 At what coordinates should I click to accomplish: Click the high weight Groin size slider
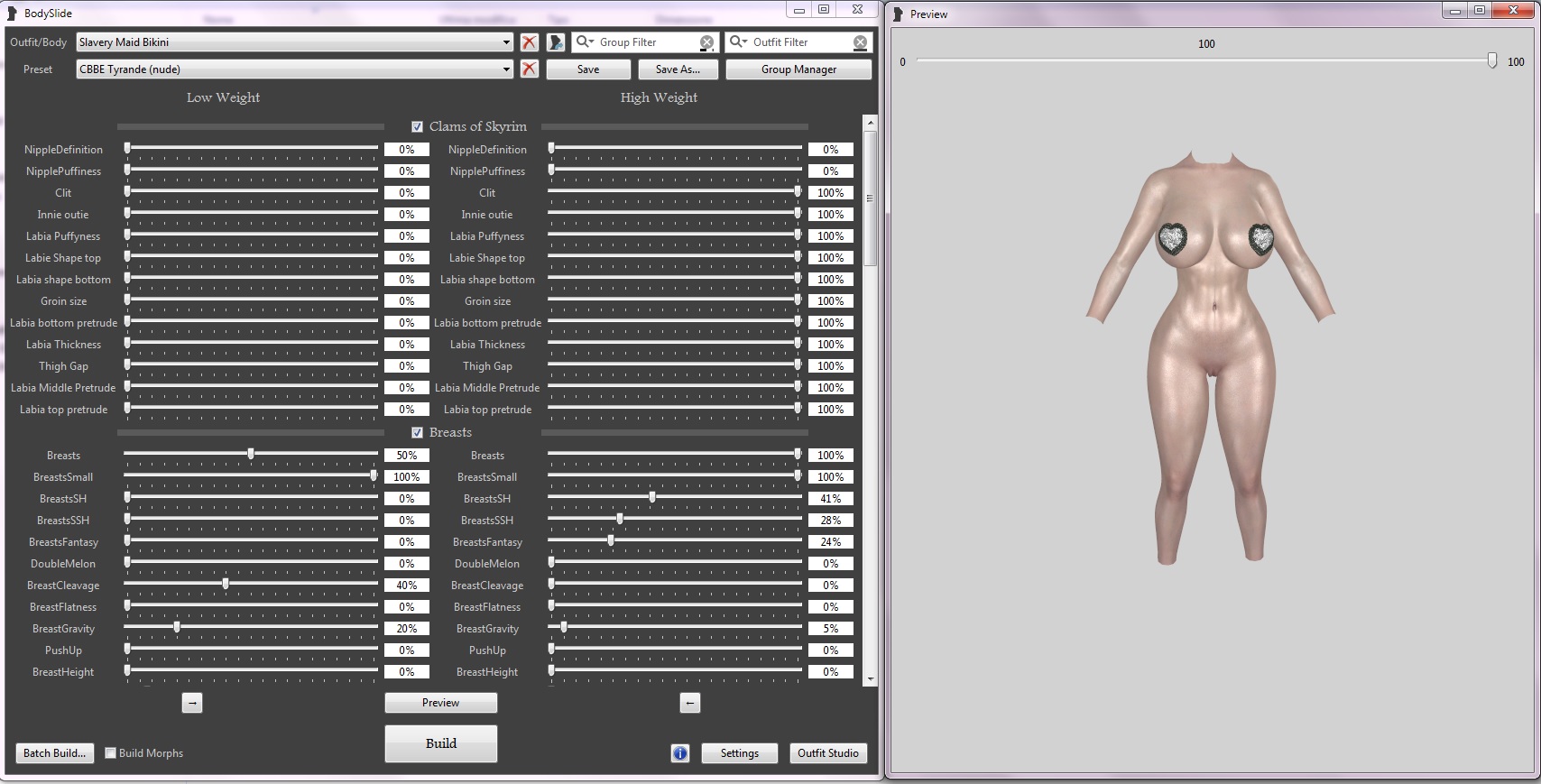[x=674, y=300]
